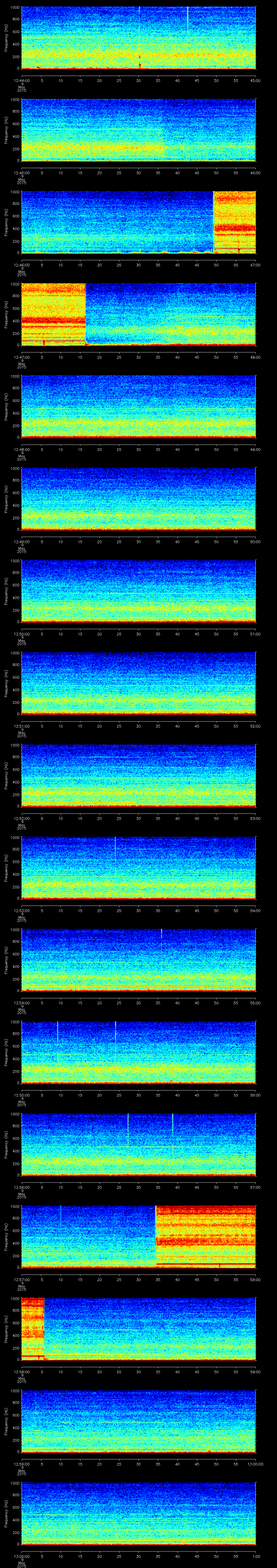Select the spectrogram plot beginning at 12:53:00
Viewport: 277px width, 1568px height.
[x=138, y=868]
